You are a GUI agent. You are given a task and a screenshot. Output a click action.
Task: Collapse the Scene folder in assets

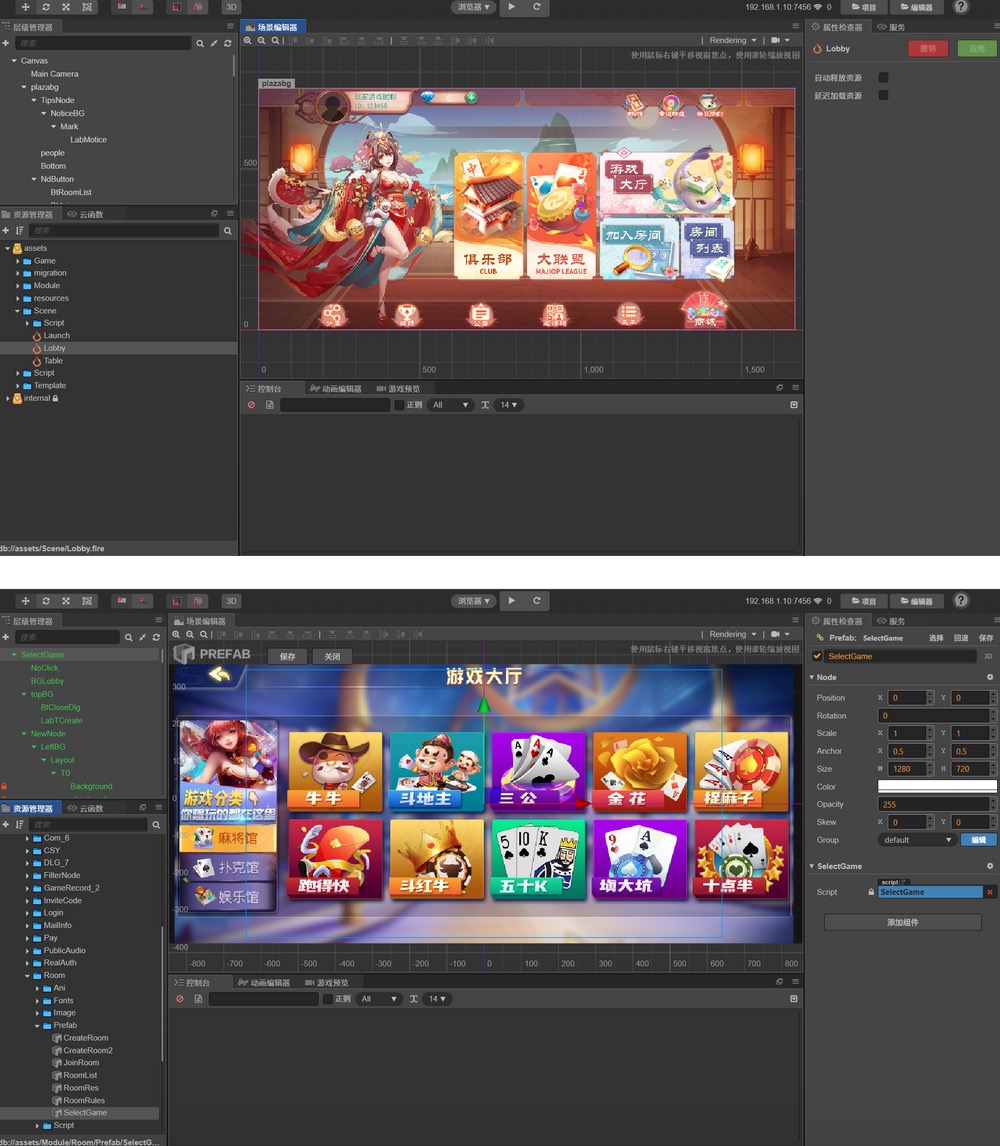(x=17, y=311)
